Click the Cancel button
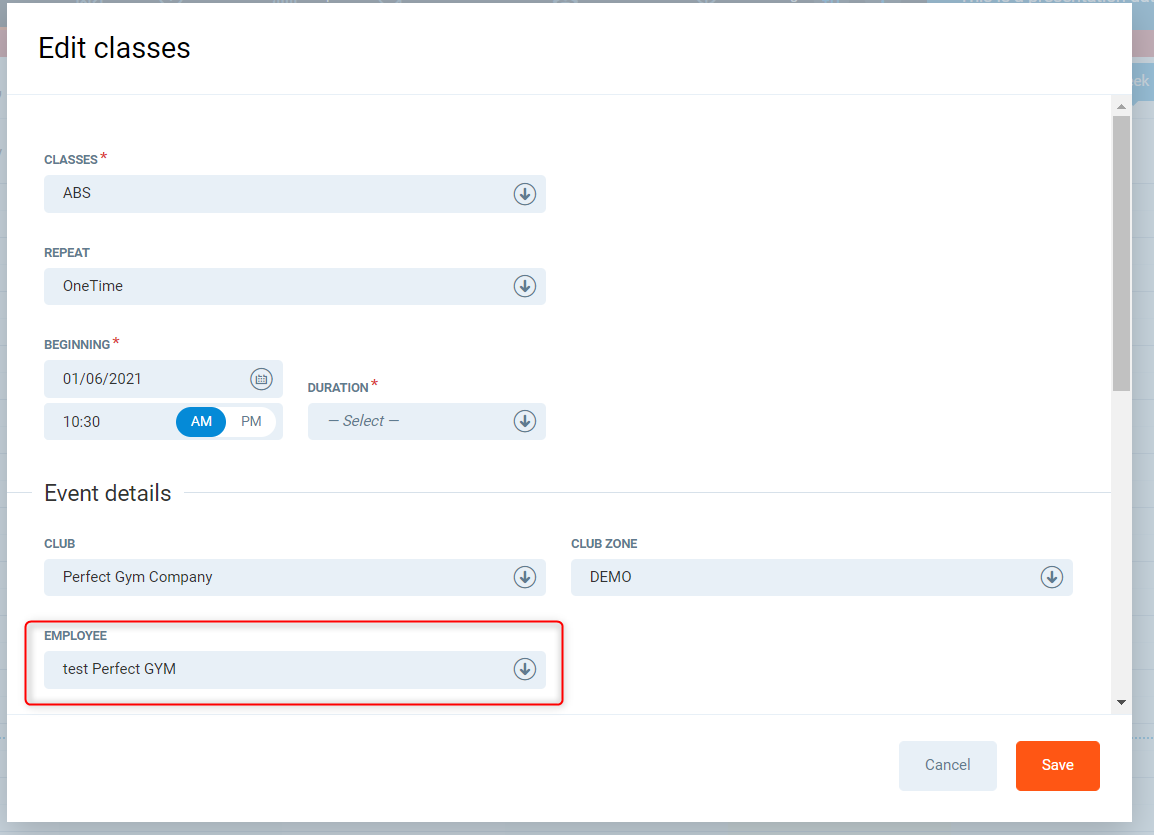This screenshot has width=1154, height=835. click(x=947, y=765)
